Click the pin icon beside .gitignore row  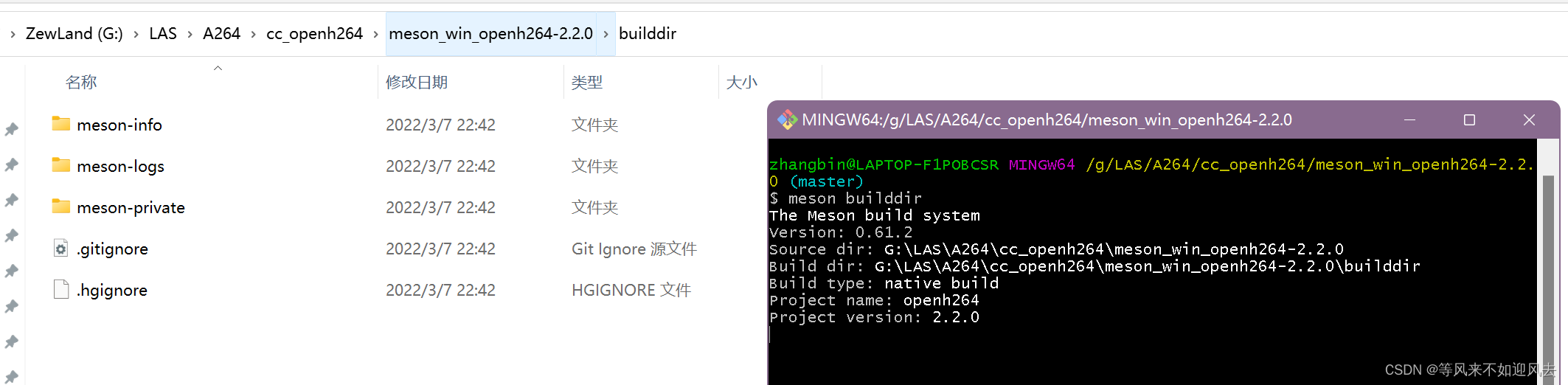tap(12, 235)
